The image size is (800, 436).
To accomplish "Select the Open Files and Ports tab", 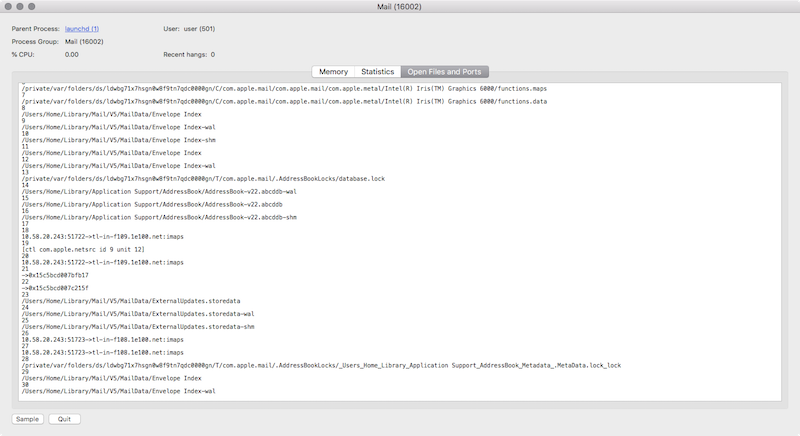I will click(x=444, y=72).
